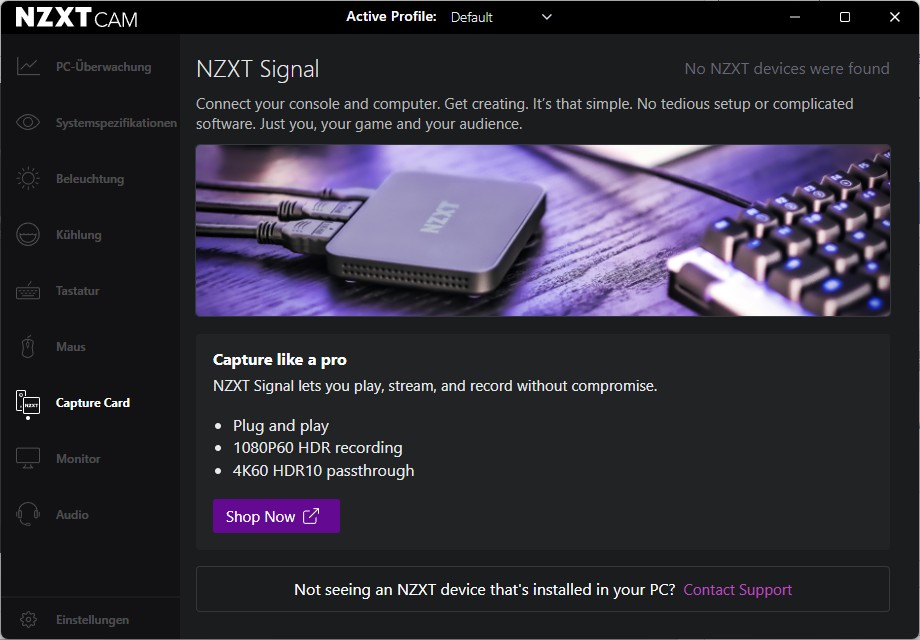
Task: Go to the Kühlung section label
Action: [x=79, y=235]
